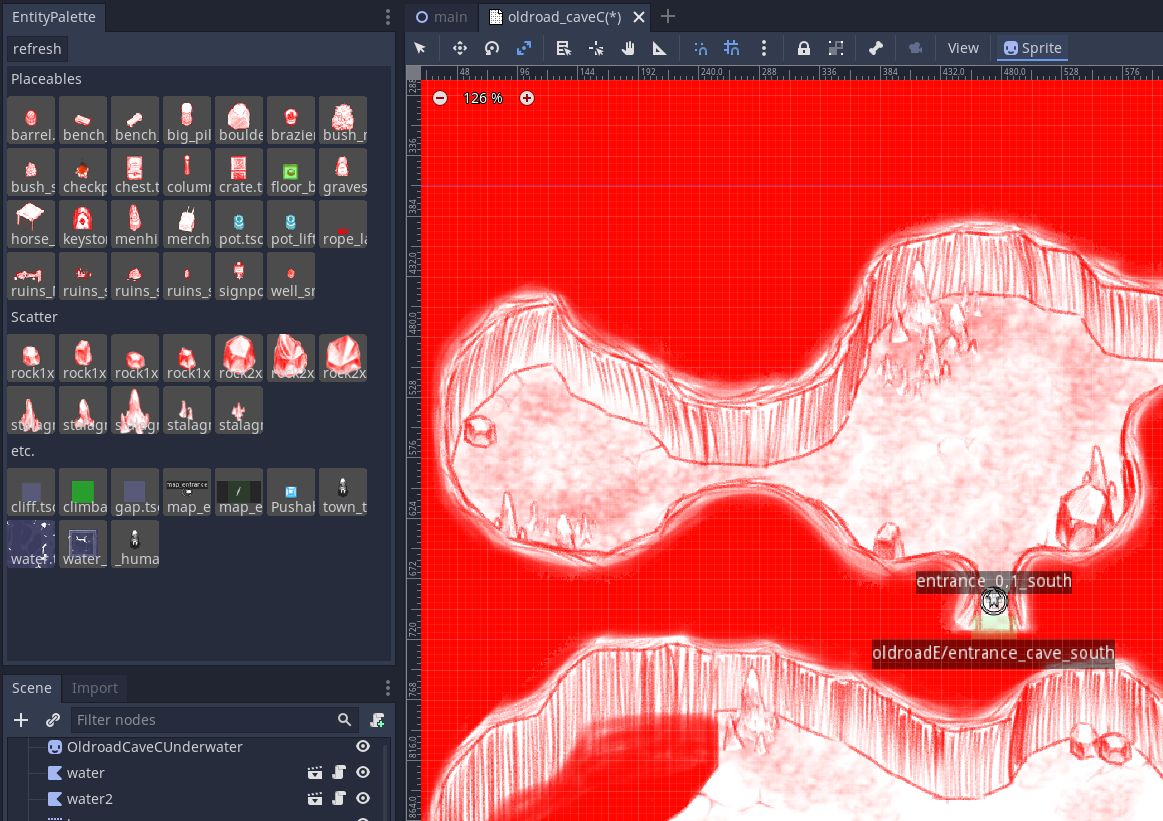Screen dimensions: 1163x821
Task: Open the View menu in the toolbar
Action: (963, 48)
